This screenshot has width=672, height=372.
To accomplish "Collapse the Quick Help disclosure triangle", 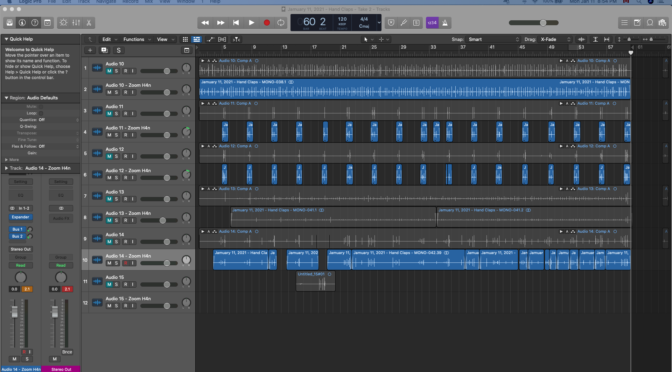I will pyautogui.click(x=6, y=39).
